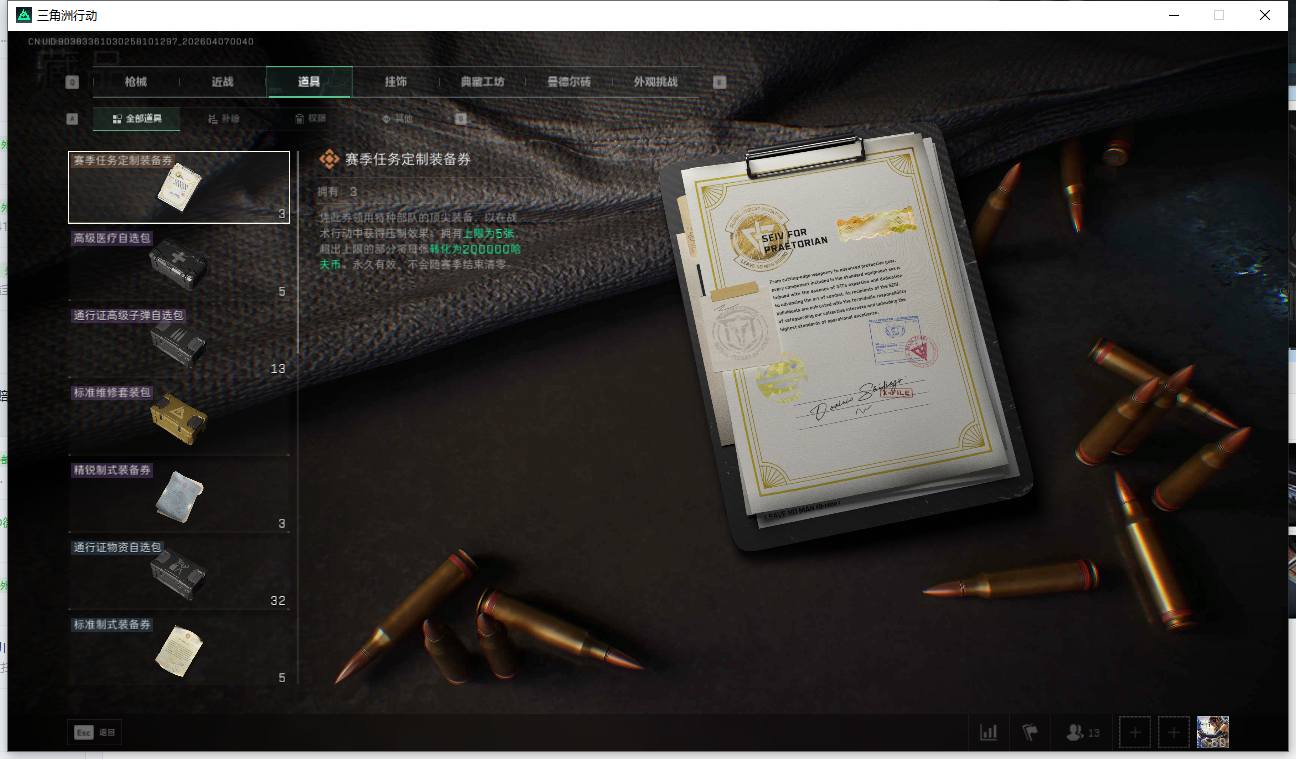Select 通行证物资自选包 item
1296x759 pixels.
pyautogui.click(x=179, y=575)
